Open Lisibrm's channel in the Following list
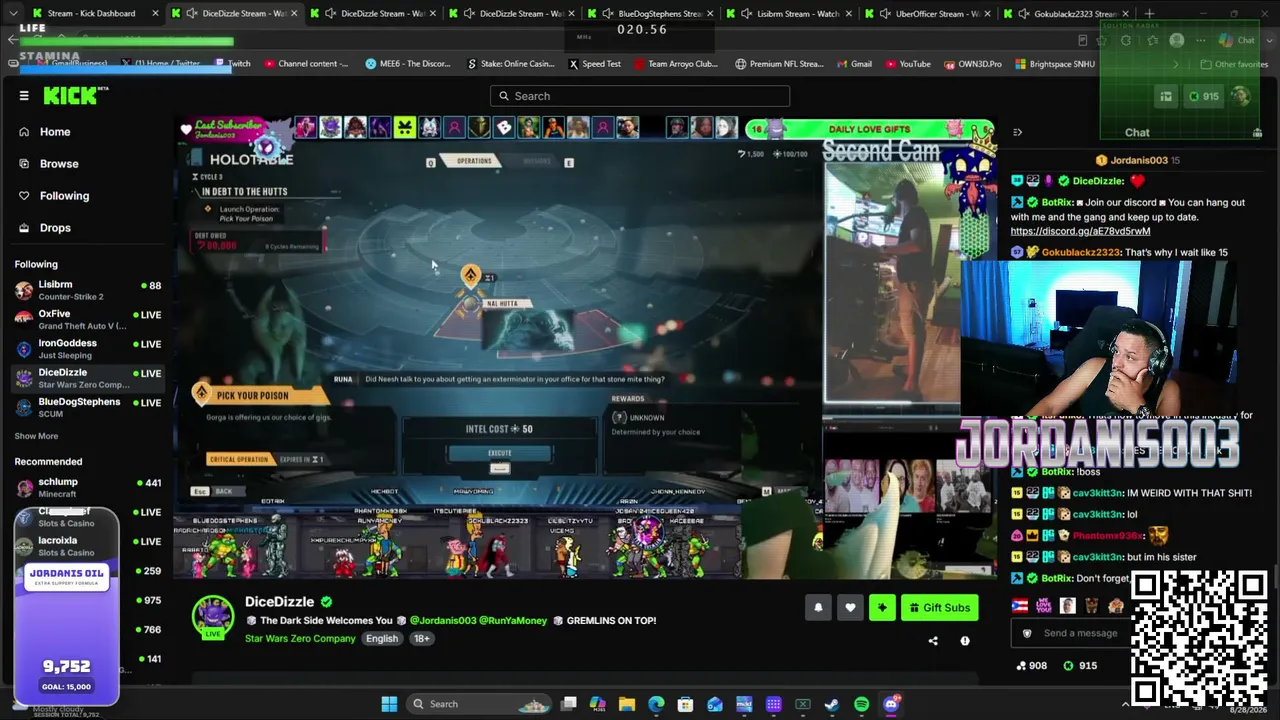This screenshot has height=720, width=1280. tap(88, 290)
